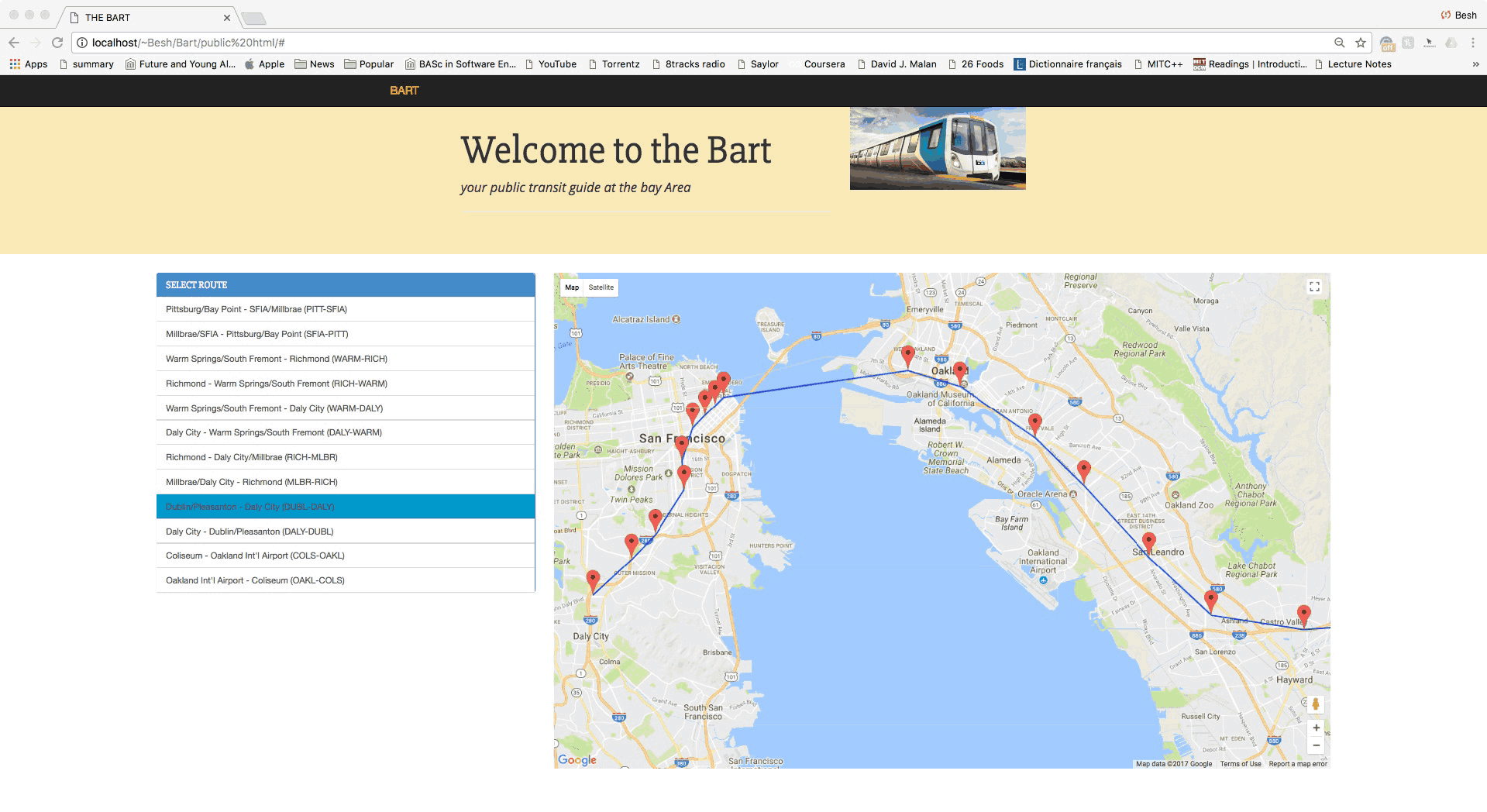Click the Oakland International Airport icon

point(1044,580)
